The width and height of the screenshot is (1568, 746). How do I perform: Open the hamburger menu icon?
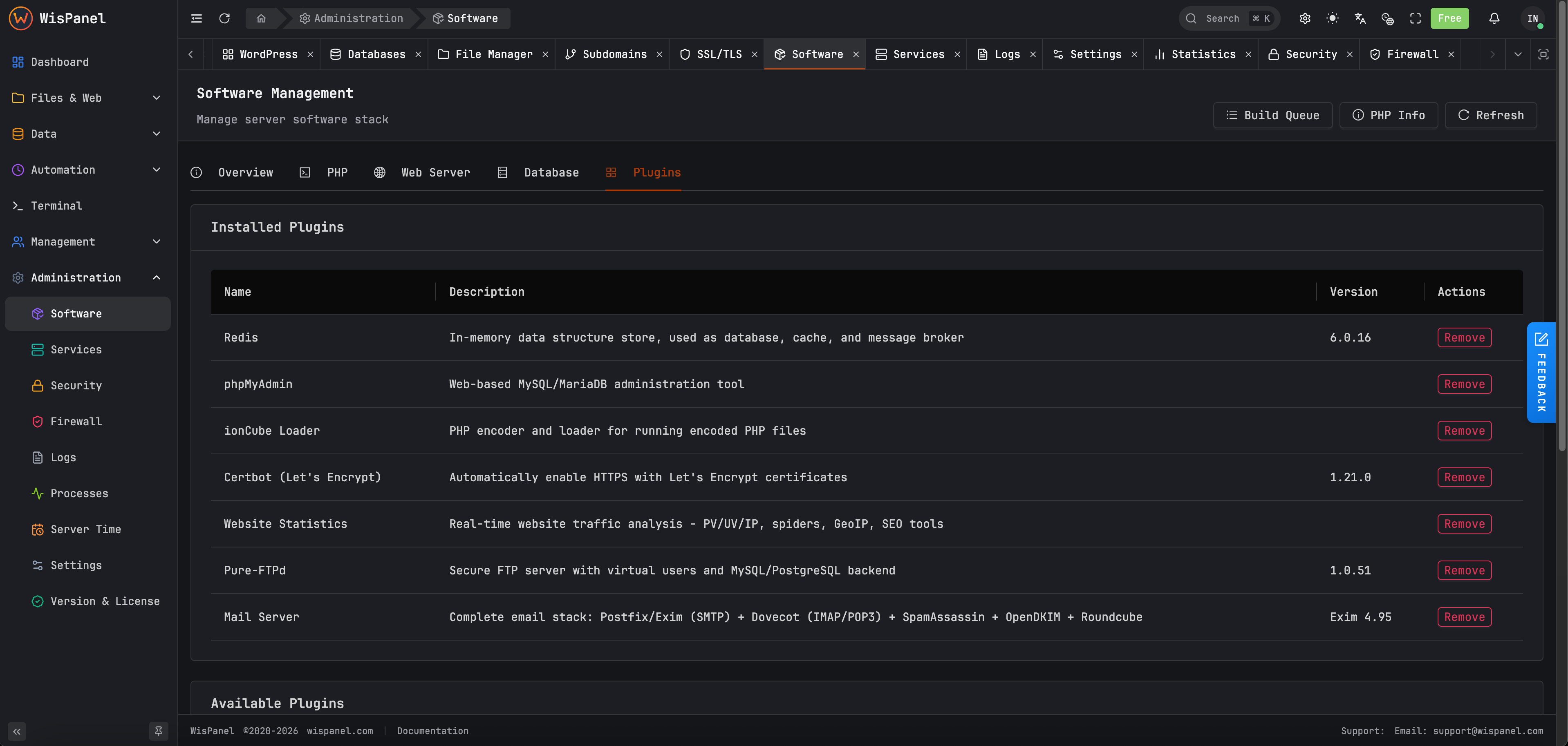click(196, 18)
